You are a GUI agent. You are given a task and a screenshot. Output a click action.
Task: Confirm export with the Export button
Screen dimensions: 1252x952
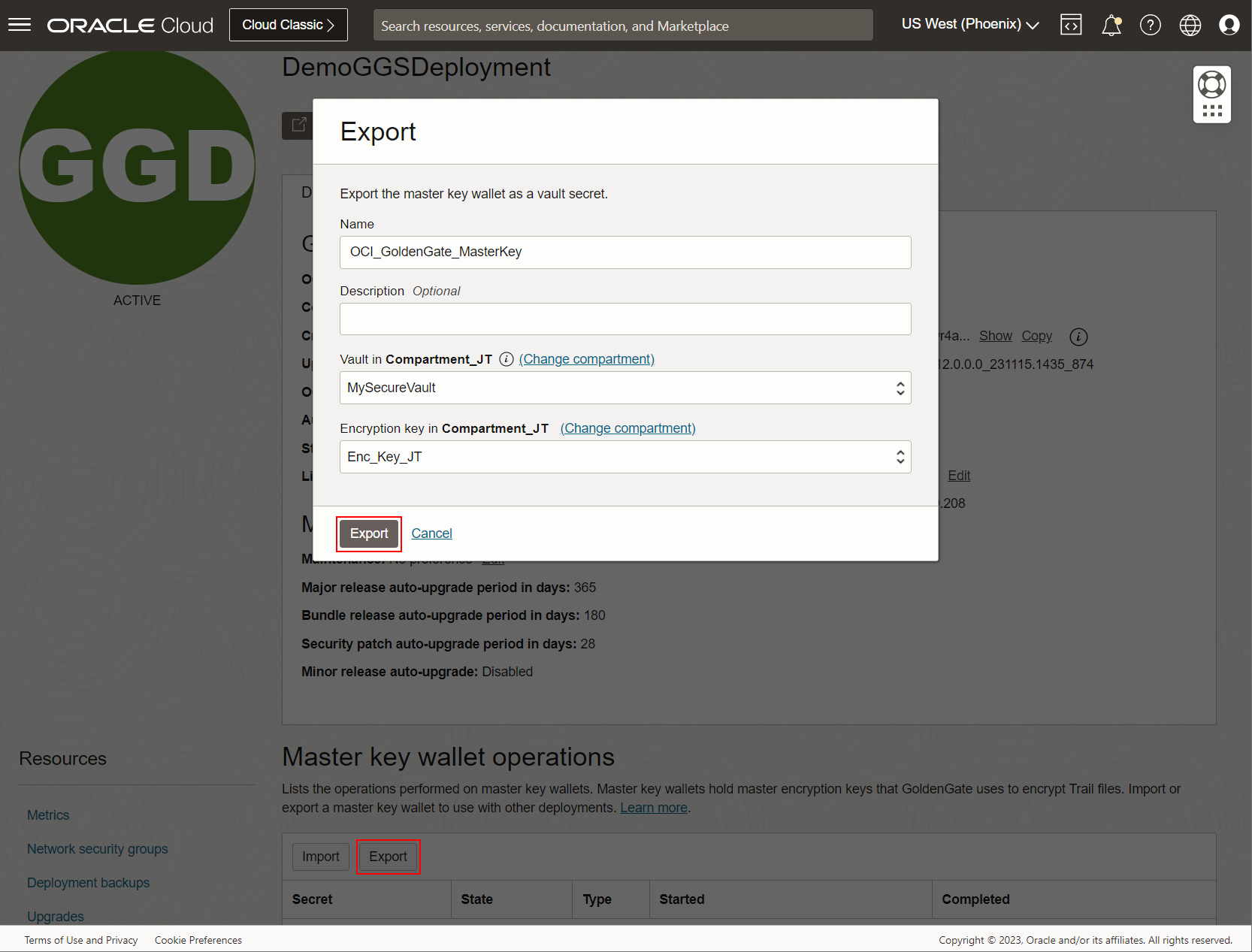point(368,533)
